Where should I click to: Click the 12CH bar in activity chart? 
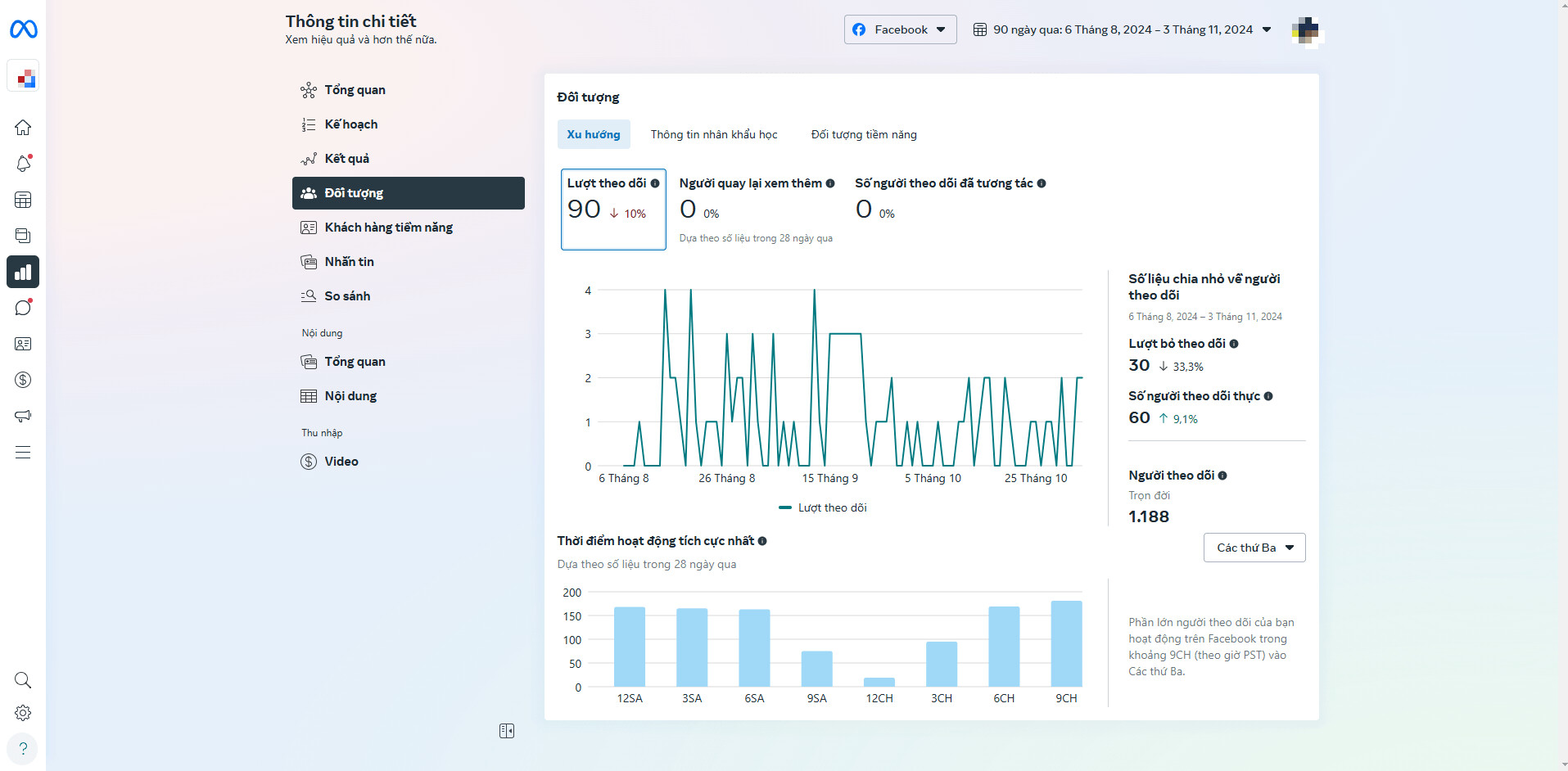point(879,683)
